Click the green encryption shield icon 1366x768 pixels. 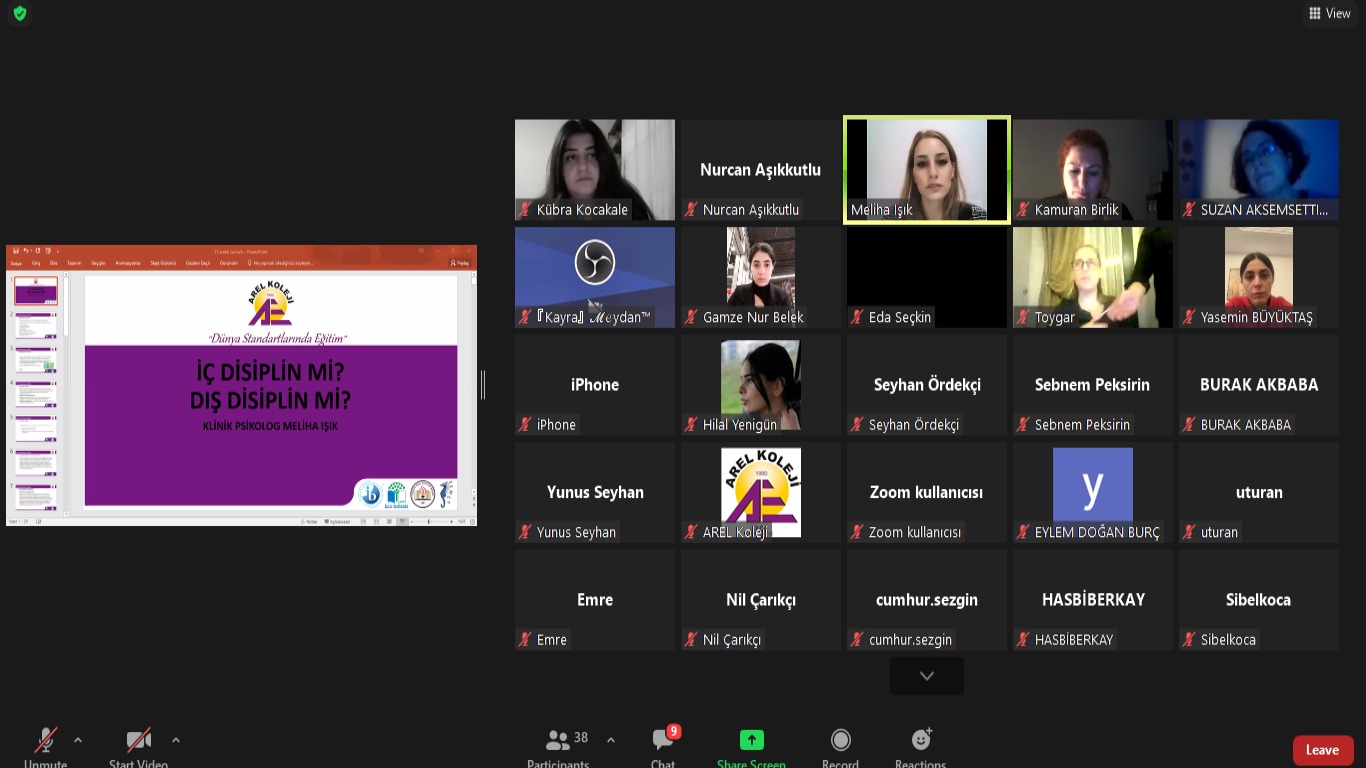19,14
